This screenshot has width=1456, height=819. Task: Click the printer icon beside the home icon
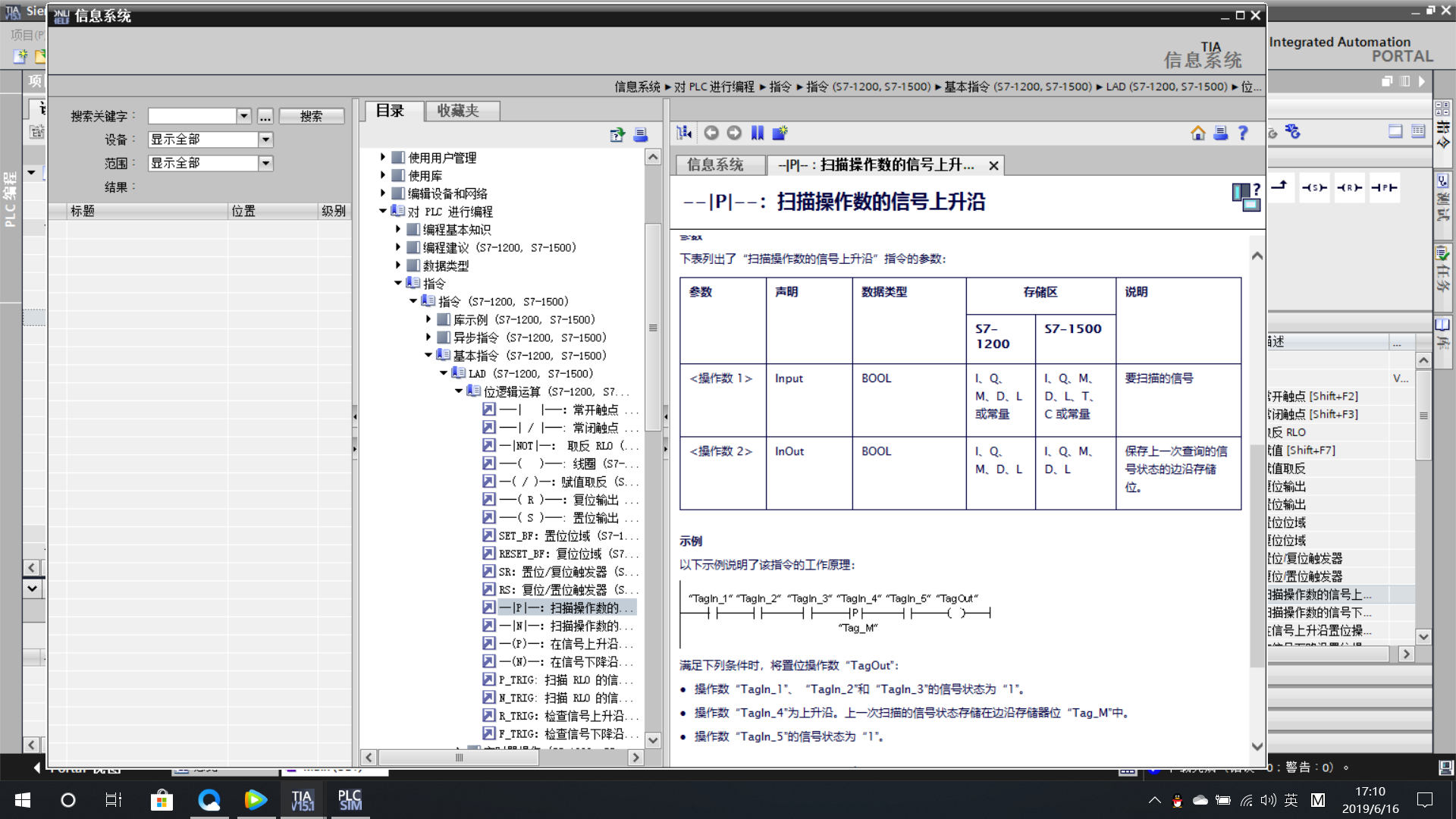(1220, 133)
